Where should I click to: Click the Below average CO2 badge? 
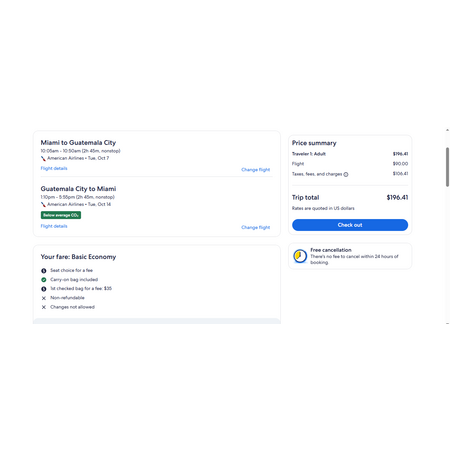tap(61, 215)
